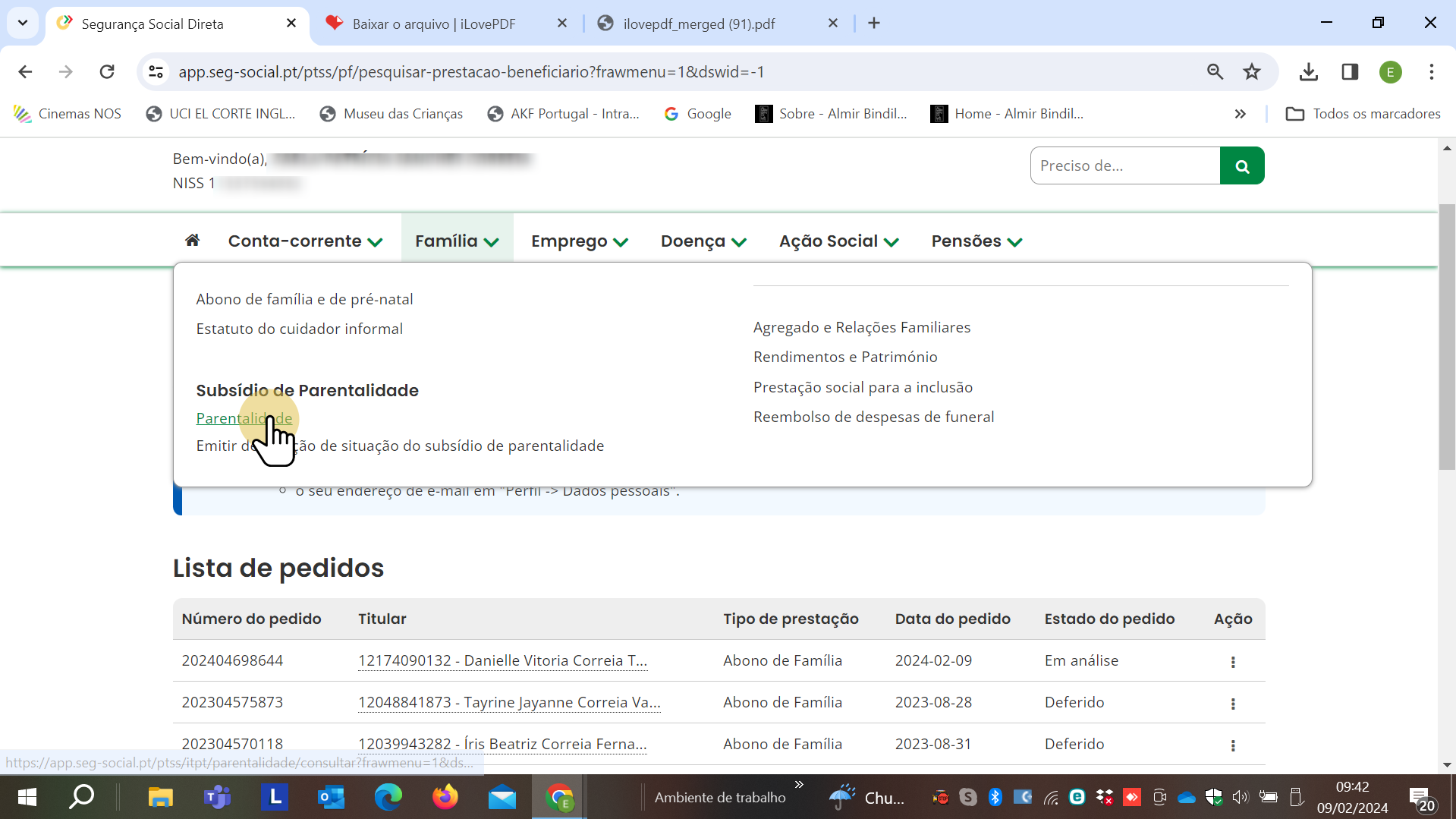Click the green search magnifier button
Screen dimensions: 1456x819
(1241, 165)
